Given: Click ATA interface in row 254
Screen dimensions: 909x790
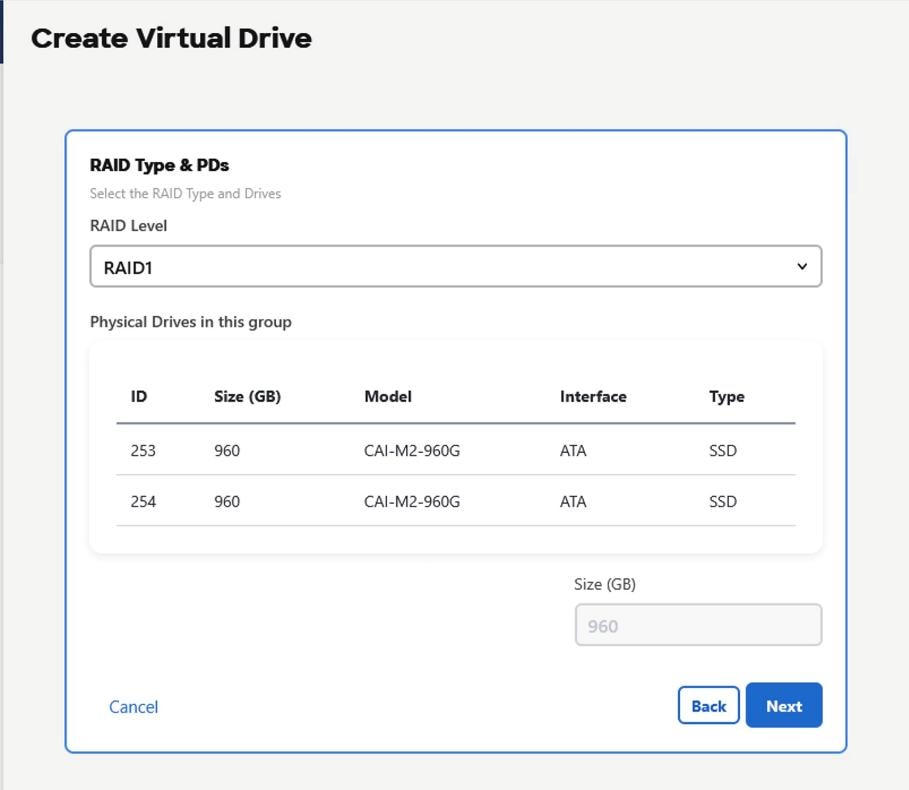Looking at the screenshot, I should pyautogui.click(x=573, y=501).
